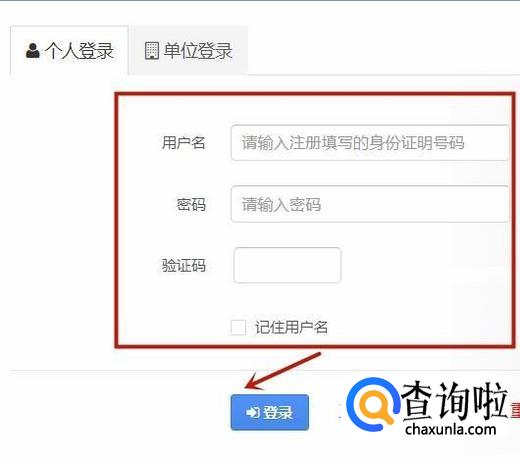Image resolution: width=520 pixels, height=460 pixels.
Task: Click the 验证码 field label
Action: (183, 265)
